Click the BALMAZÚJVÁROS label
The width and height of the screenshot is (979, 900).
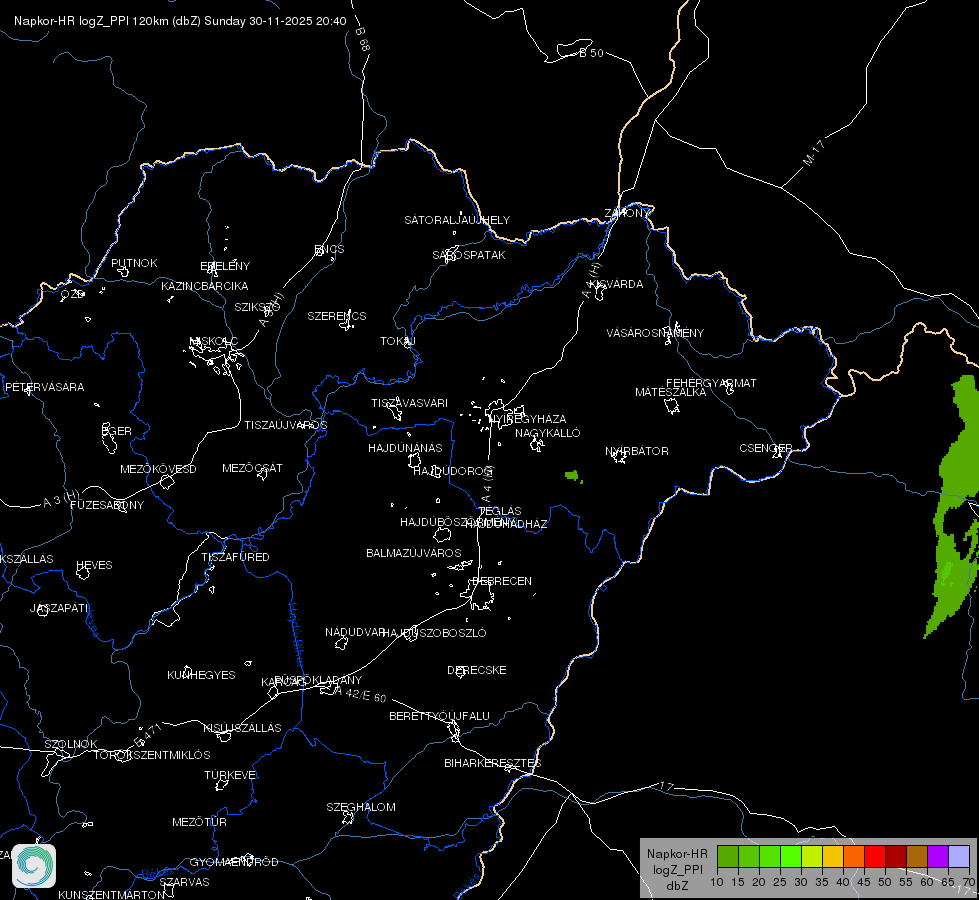point(413,553)
